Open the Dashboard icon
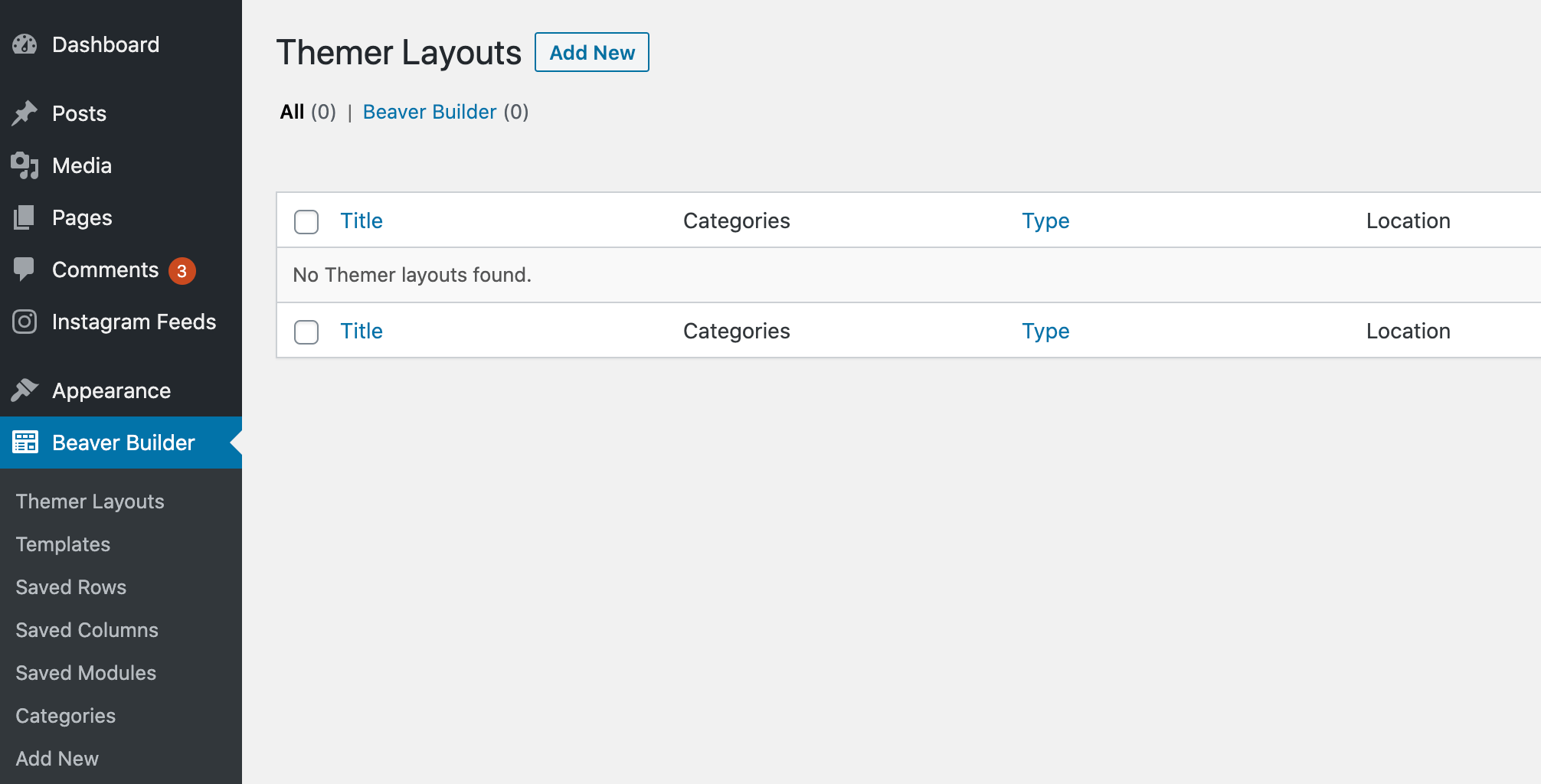The height and width of the screenshot is (784, 1541). click(24, 44)
